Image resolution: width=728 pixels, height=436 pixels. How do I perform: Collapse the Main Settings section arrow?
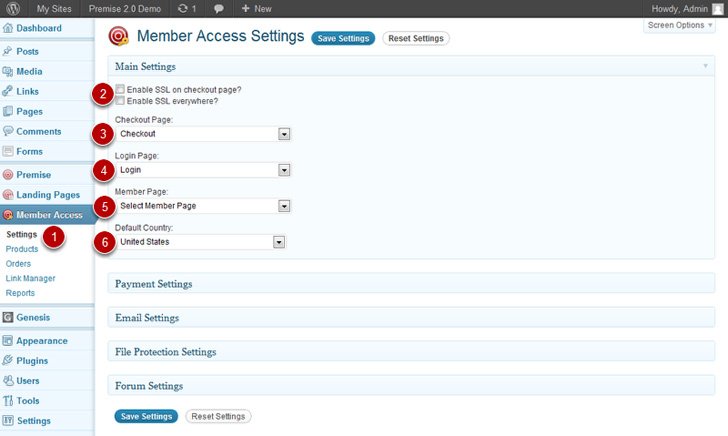pos(705,66)
